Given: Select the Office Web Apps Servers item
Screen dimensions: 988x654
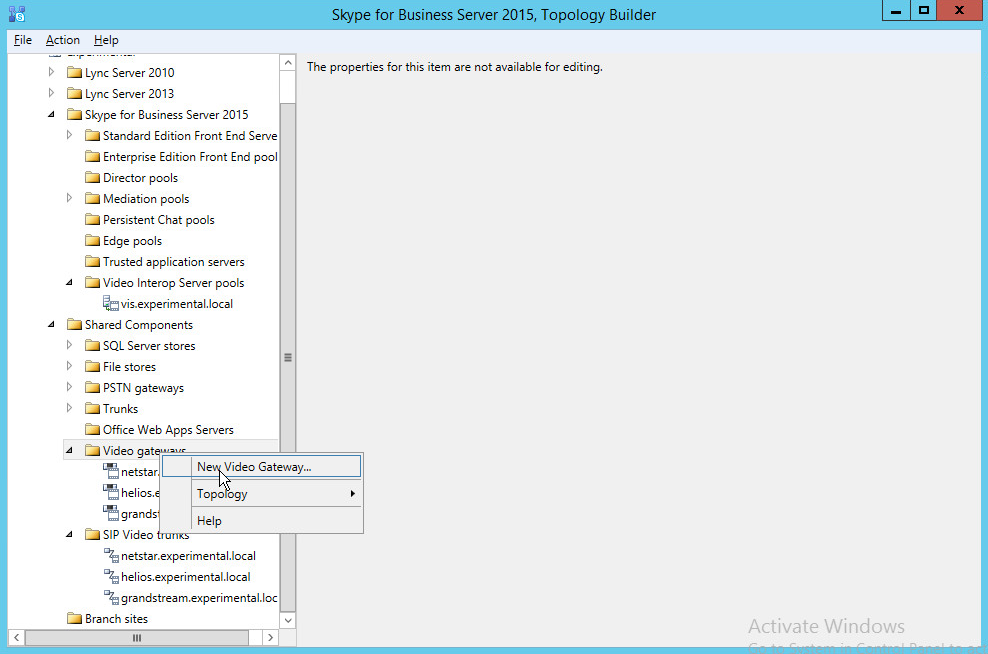Looking at the screenshot, I should [168, 430].
